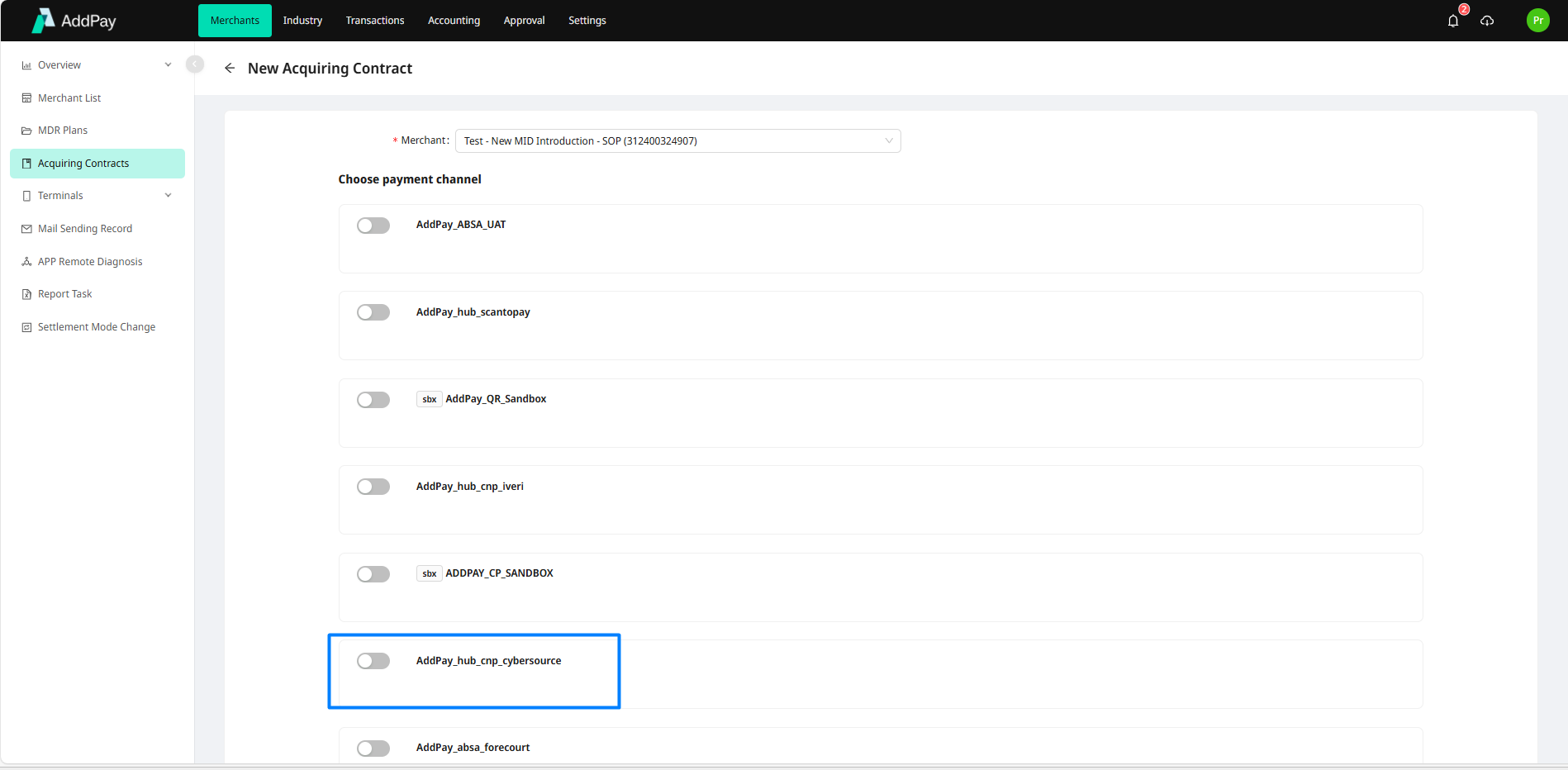Viewport: 1568px width, 770px height.
Task: Click the Overview chart icon
Action: (26, 65)
